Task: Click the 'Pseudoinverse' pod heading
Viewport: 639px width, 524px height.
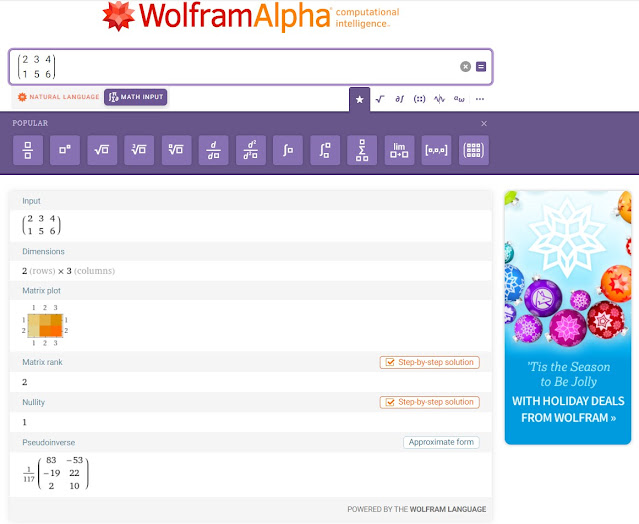Action: [48, 443]
